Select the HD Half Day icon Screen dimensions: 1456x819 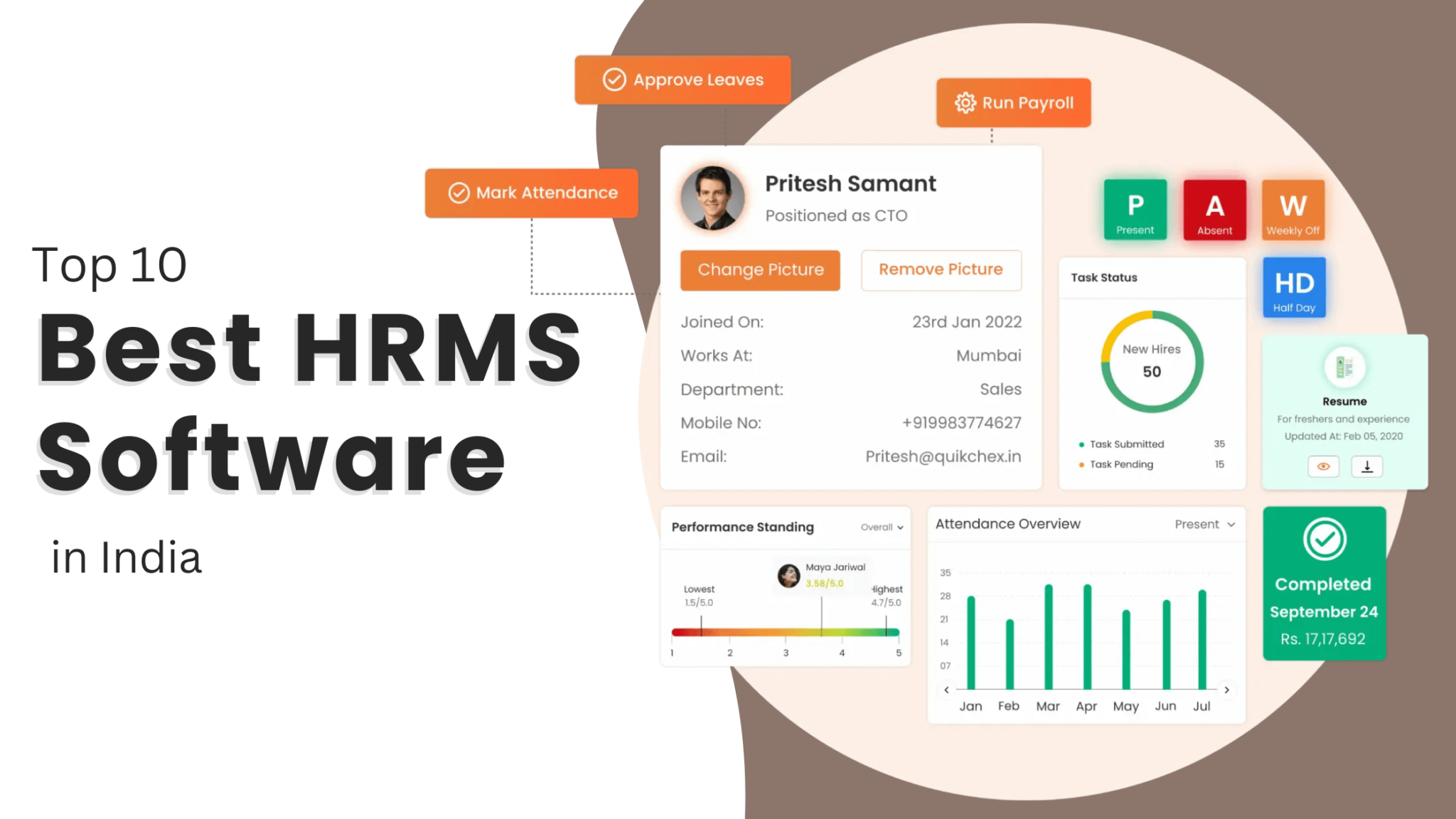click(1293, 287)
